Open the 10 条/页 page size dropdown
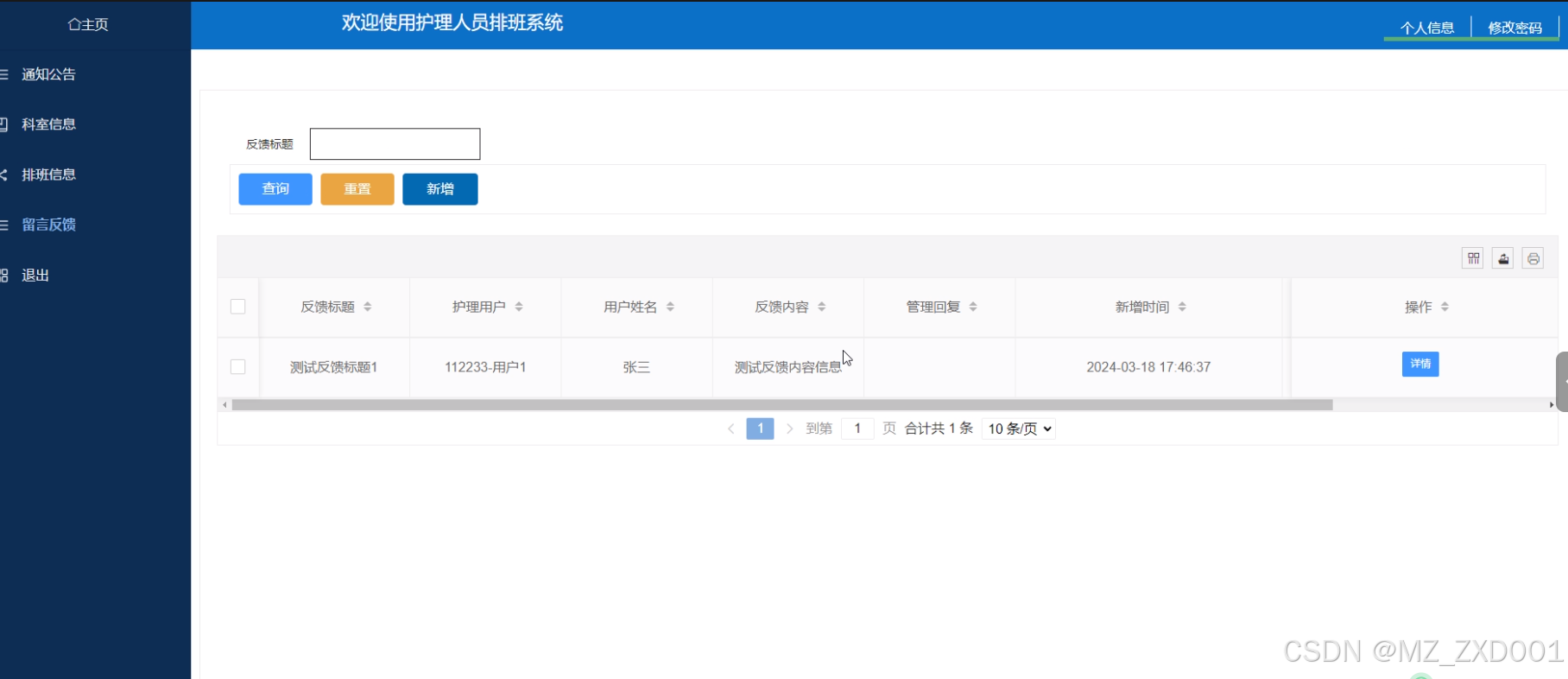1568x679 pixels. coord(1019,428)
